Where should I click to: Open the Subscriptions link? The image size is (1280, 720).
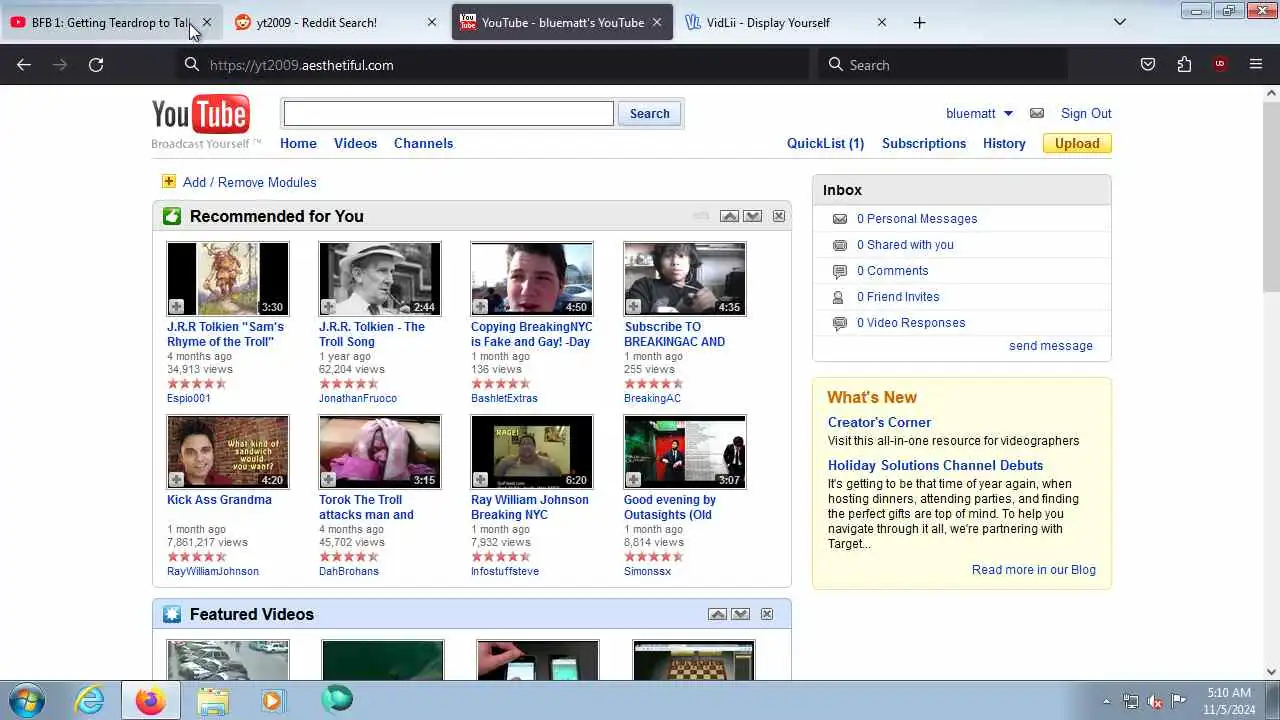pos(924,143)
